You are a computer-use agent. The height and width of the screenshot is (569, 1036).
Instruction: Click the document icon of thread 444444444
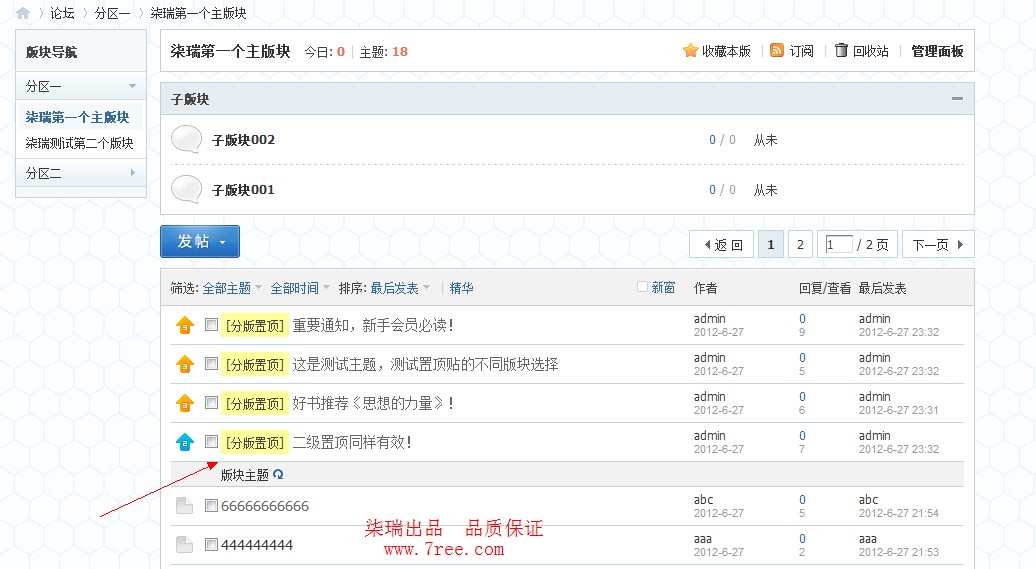tap(185, 545)
